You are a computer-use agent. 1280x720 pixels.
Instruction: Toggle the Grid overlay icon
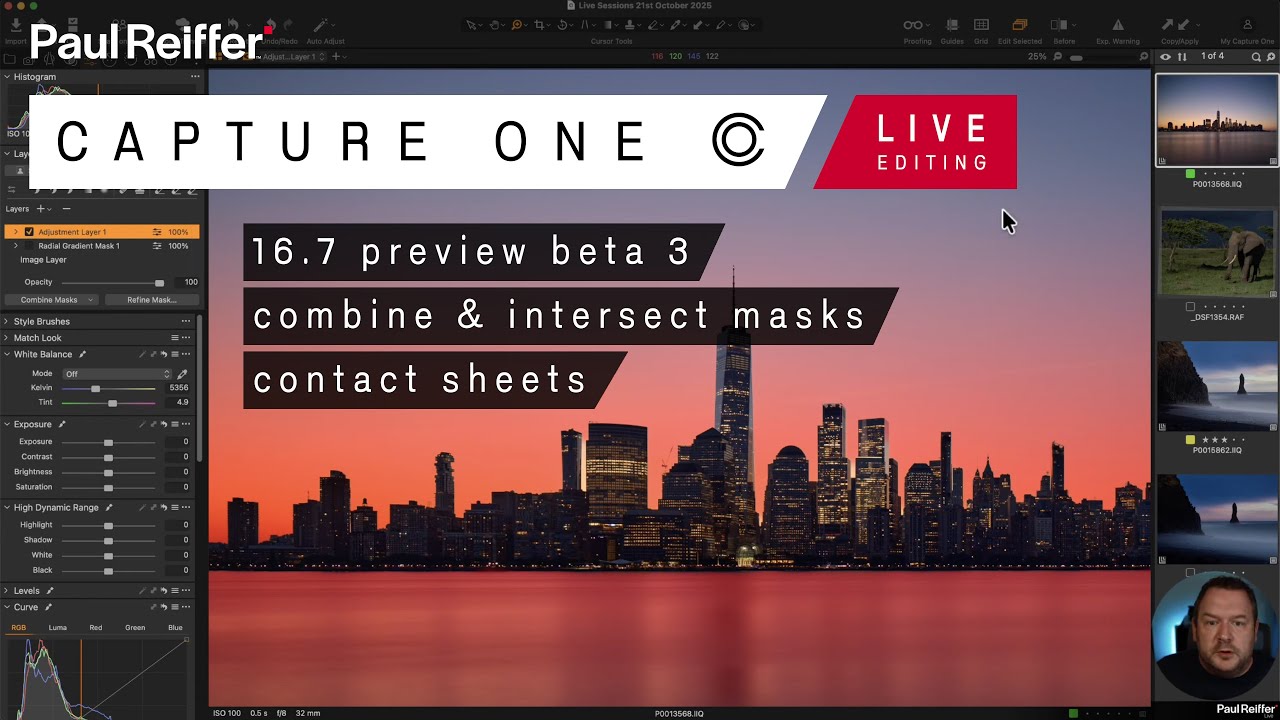[981, 25]
